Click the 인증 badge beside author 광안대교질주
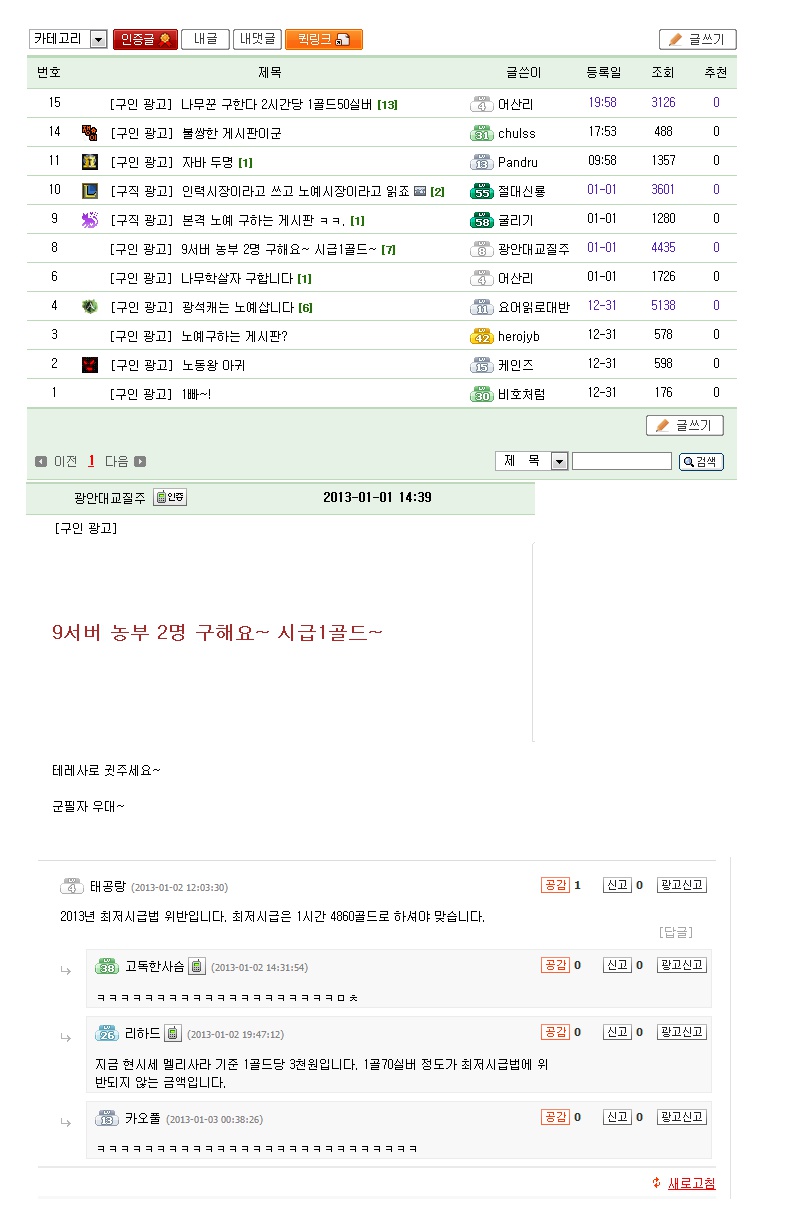This screenshot has width=798, height=1208. point(170,497)
